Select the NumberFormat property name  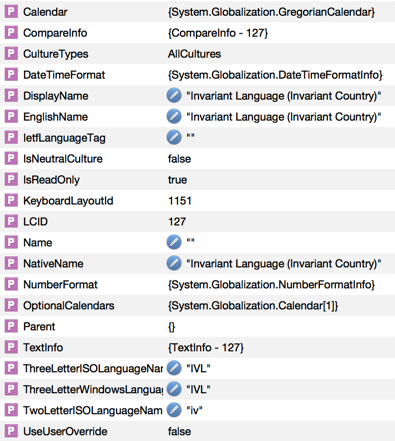[60, 285]
